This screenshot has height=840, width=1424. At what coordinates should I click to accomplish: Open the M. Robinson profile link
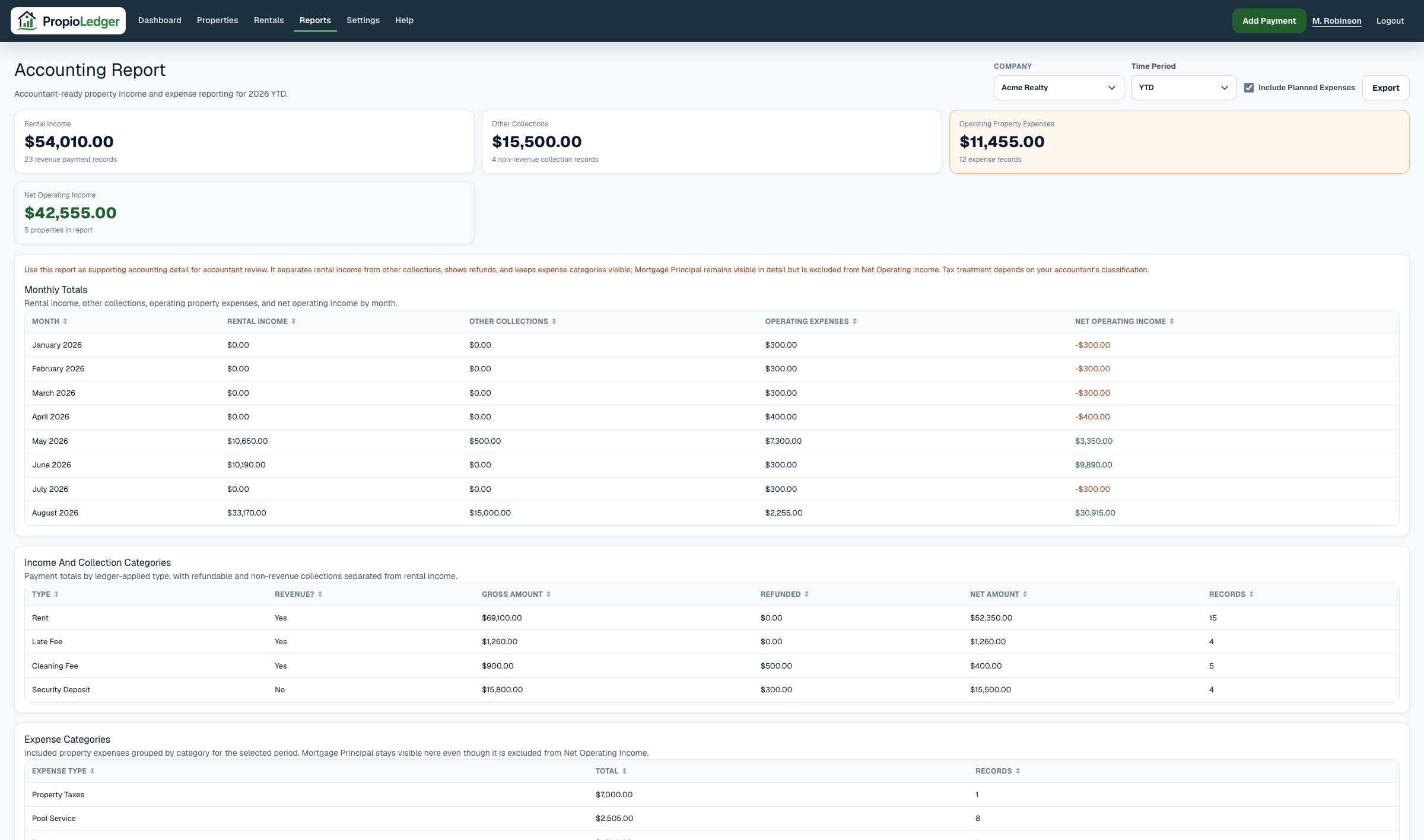1337,21
